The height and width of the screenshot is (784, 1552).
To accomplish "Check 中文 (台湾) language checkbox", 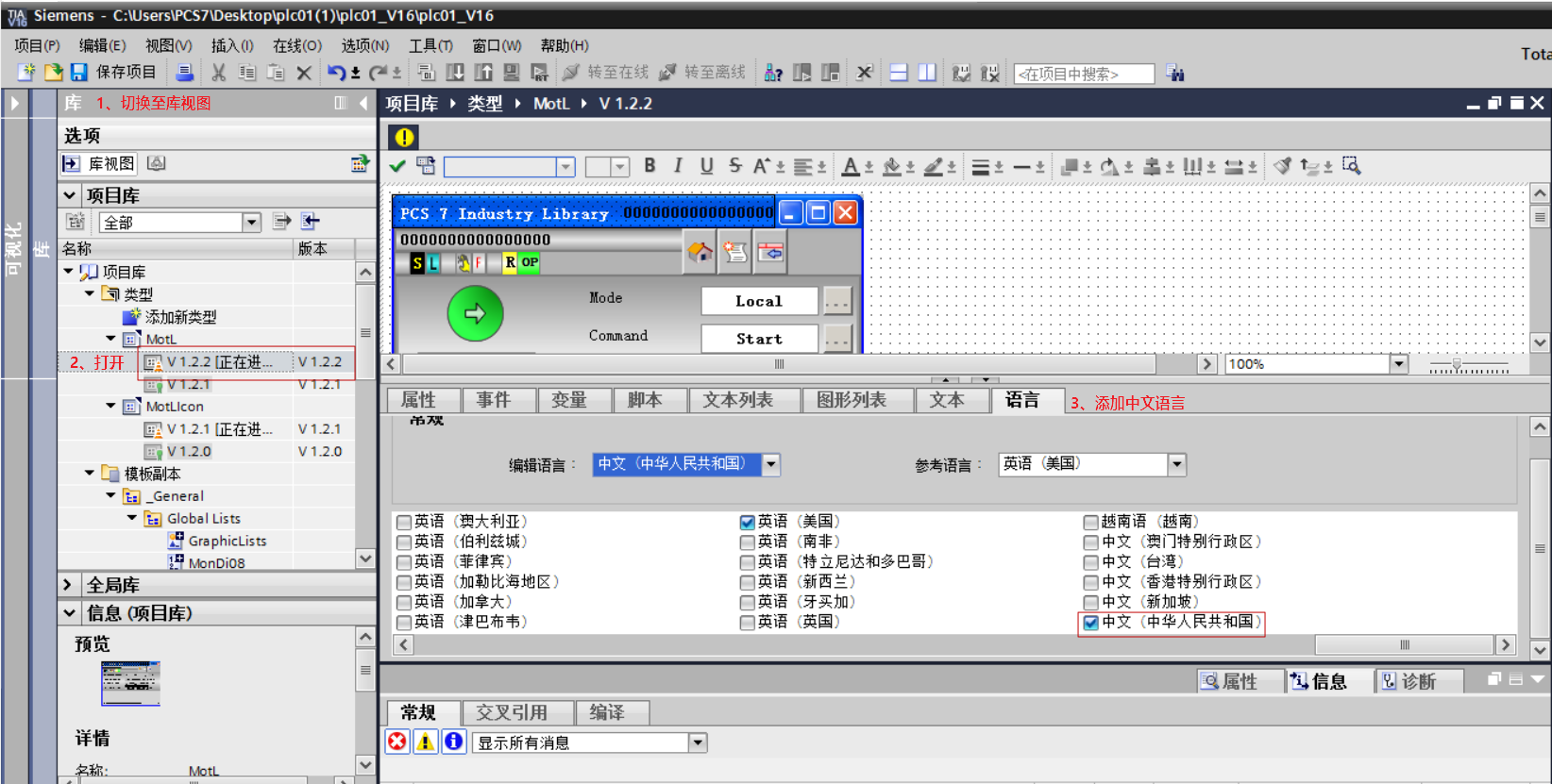I will 1091,562.
